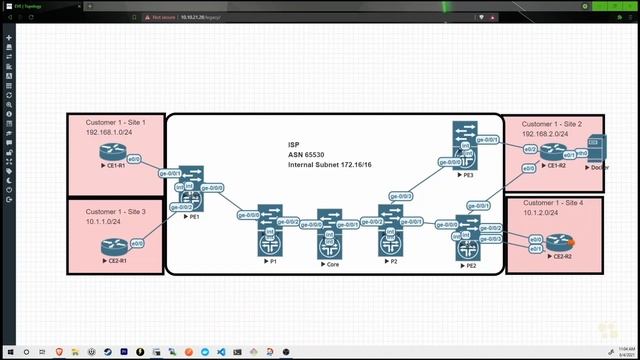Select the PE3 Juniper node icon
The image size is (640, 360).
(x=465, y=145)
